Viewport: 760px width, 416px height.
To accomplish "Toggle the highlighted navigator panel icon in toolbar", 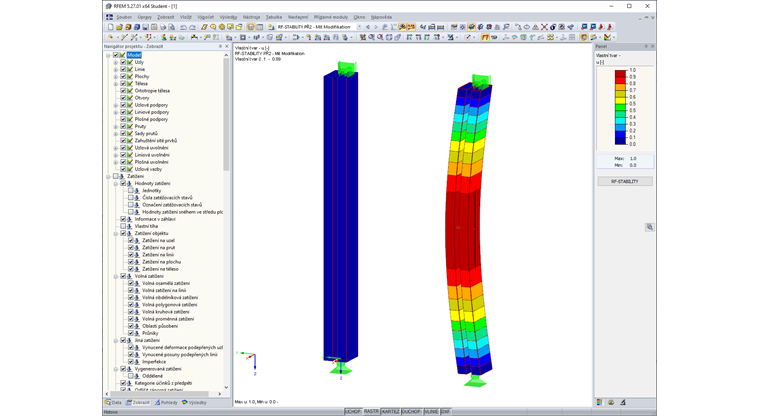I will (251, 27).
